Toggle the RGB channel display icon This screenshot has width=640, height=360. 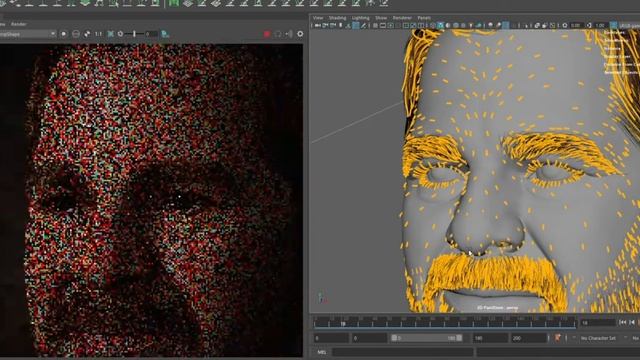tap(87, 34)
